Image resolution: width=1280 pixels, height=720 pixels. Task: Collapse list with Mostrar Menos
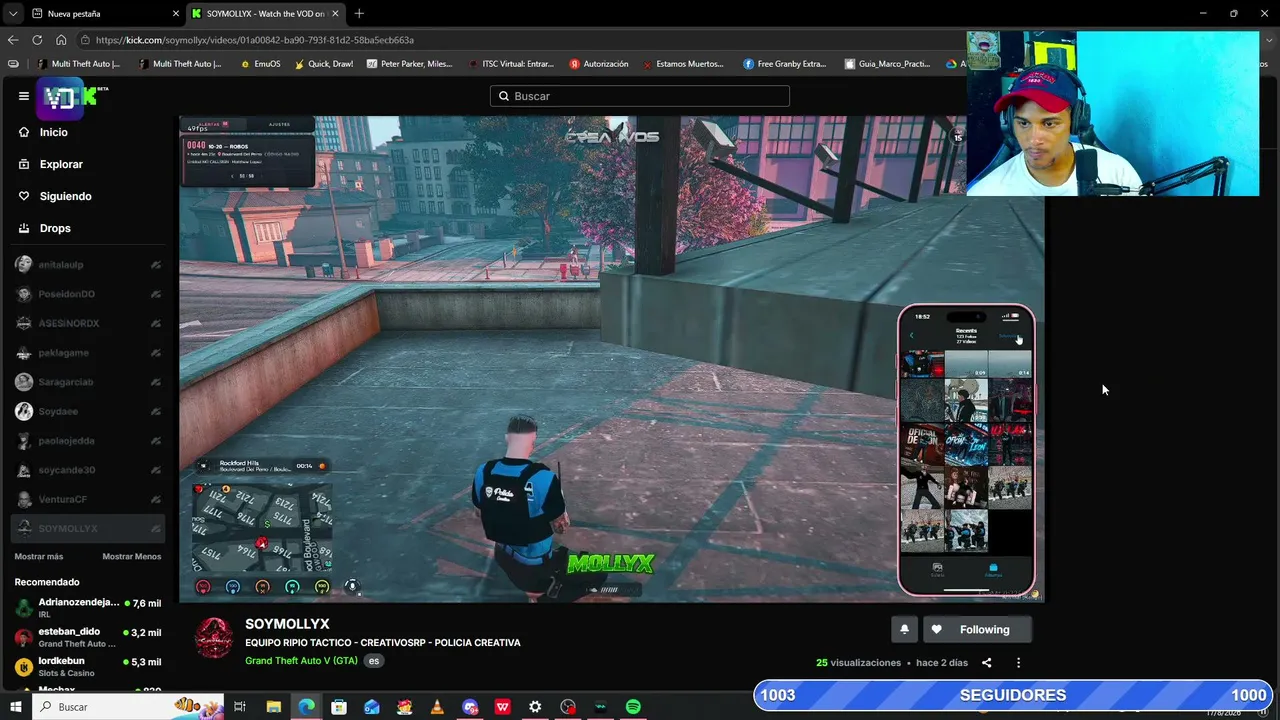coord(131,556)
